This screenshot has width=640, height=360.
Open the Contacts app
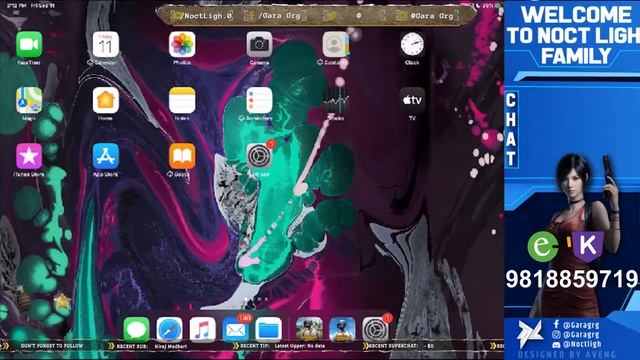coord(336,45)
